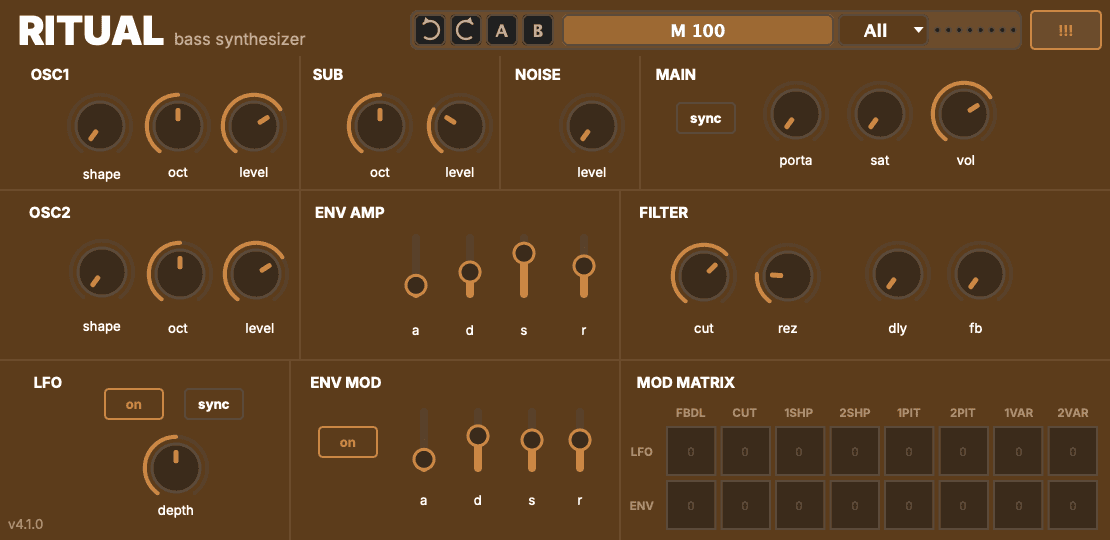Click the LFO to CUT matrix cell
The width and height of the screenshot is (1110, 540).
pyautogui.click(x=745, y=451)
